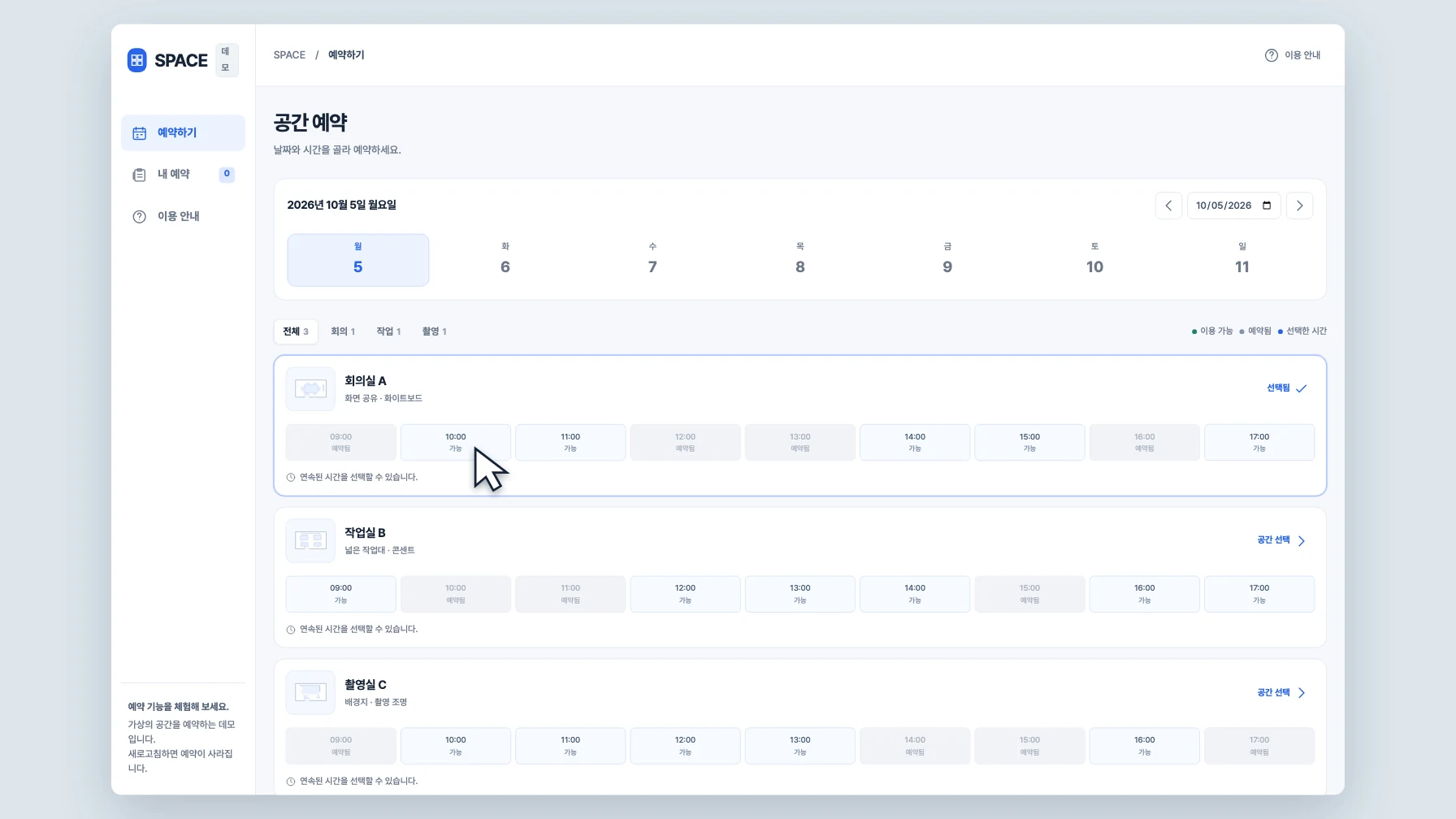Select 10:00 slot in 촬영실 C
This screenshot has height=819, width=1456.
pyautogui.click(x=456, y=746)
